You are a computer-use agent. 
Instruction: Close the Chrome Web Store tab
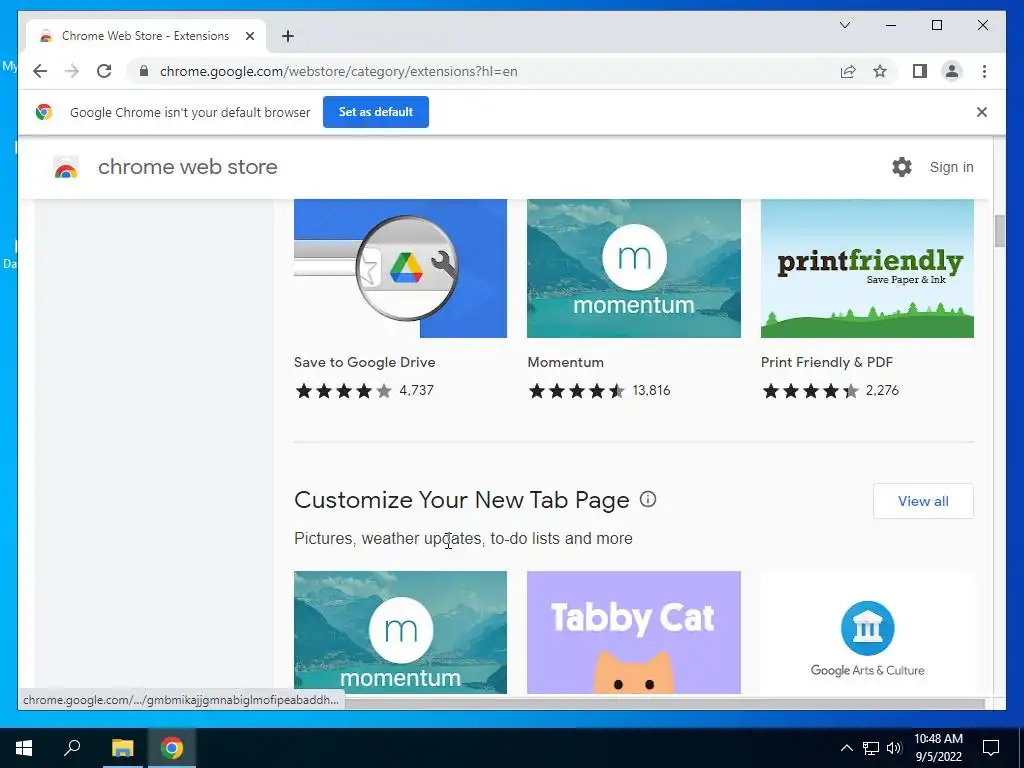click(x=249, y=36)
